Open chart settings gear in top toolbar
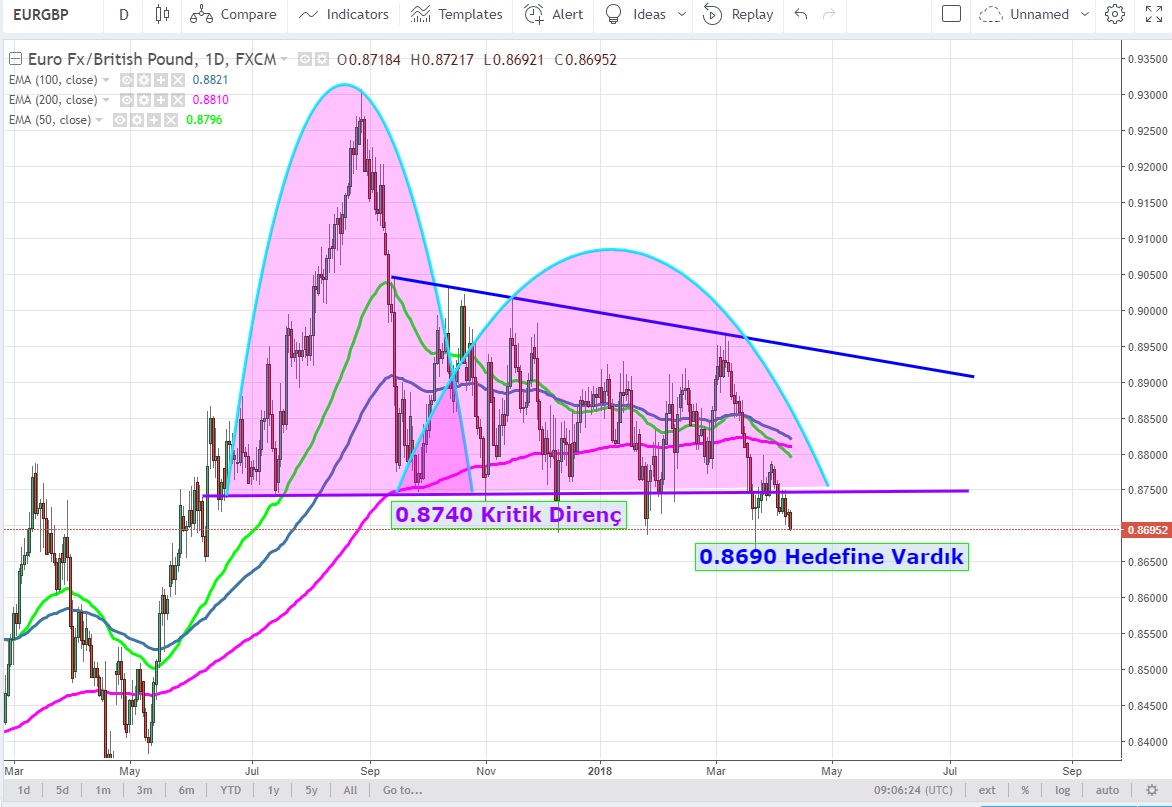 (x=1114, y=14)
